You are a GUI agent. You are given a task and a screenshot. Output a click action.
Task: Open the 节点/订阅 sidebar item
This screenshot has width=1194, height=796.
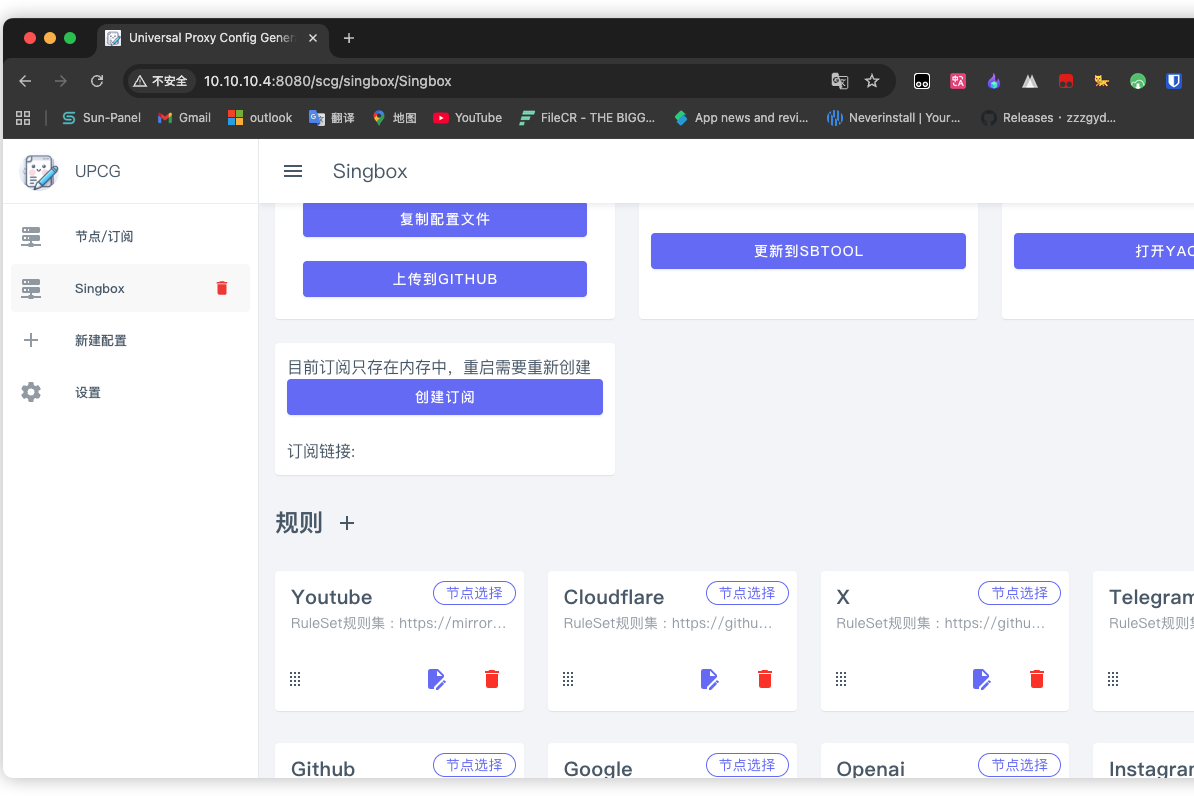click(130, 236)
